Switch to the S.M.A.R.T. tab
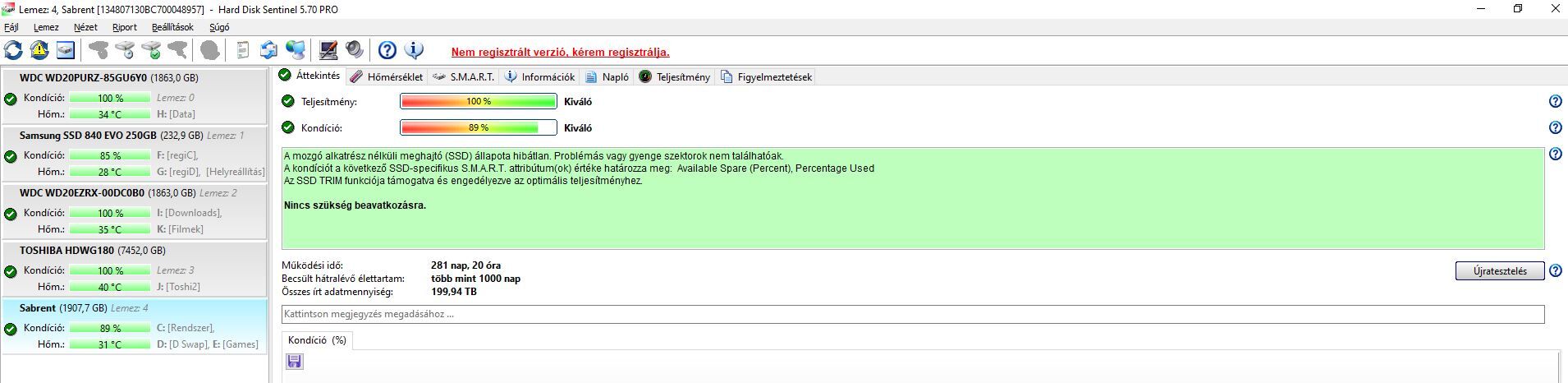The width and height of the screenshot is (1568, 383). tap(464, 76)
